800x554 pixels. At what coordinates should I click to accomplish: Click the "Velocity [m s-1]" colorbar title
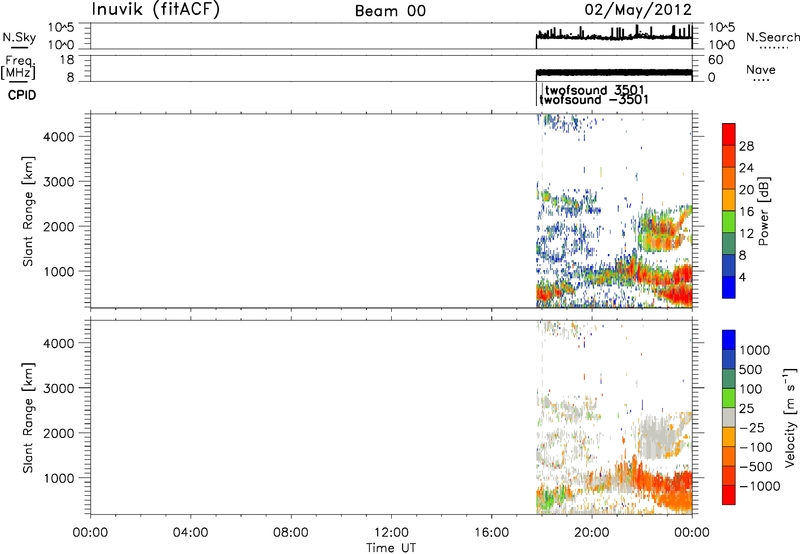click(x=790, y=417)
